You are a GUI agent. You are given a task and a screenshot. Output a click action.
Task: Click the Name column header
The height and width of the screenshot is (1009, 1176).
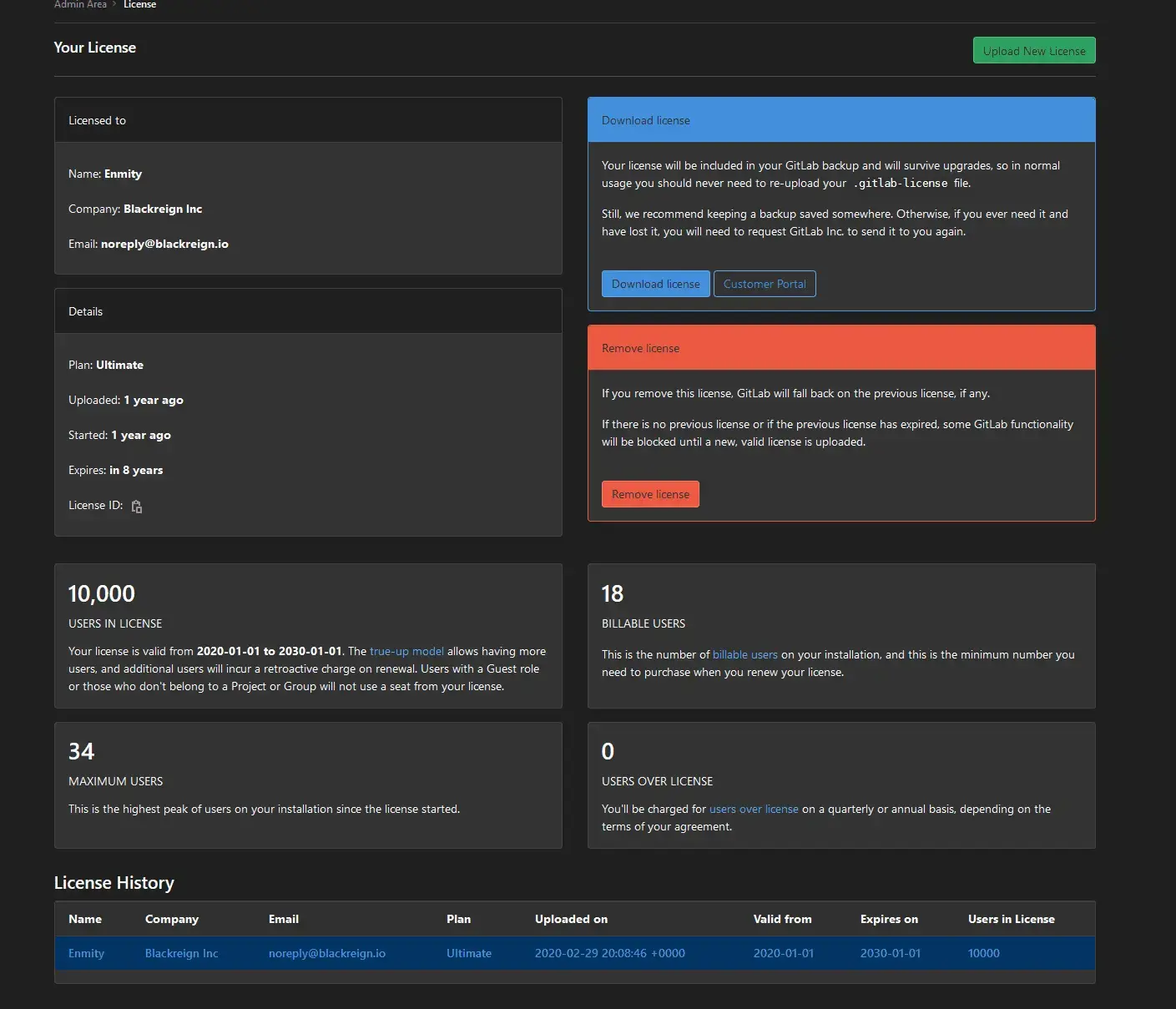[85, 919]
